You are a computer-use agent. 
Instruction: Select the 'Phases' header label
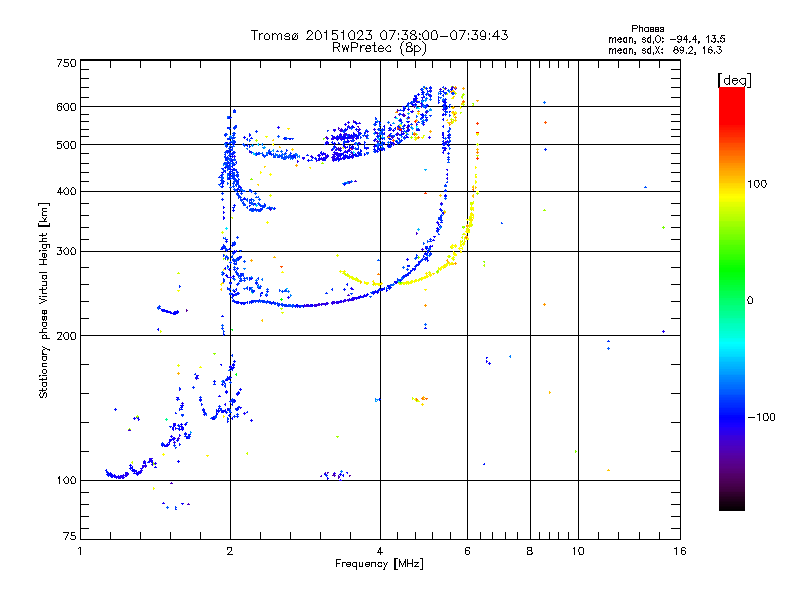pos(647,29)
